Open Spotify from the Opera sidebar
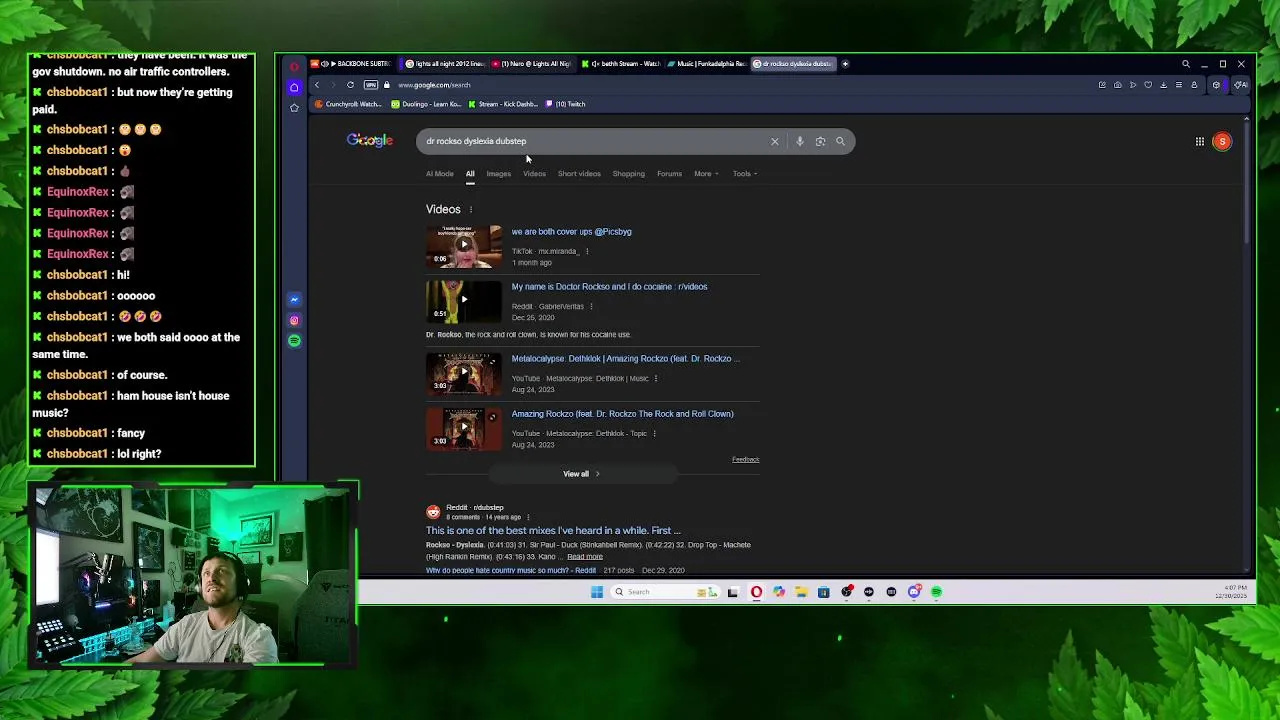Viewport: 1280px width, 720px height. point(294,341)
